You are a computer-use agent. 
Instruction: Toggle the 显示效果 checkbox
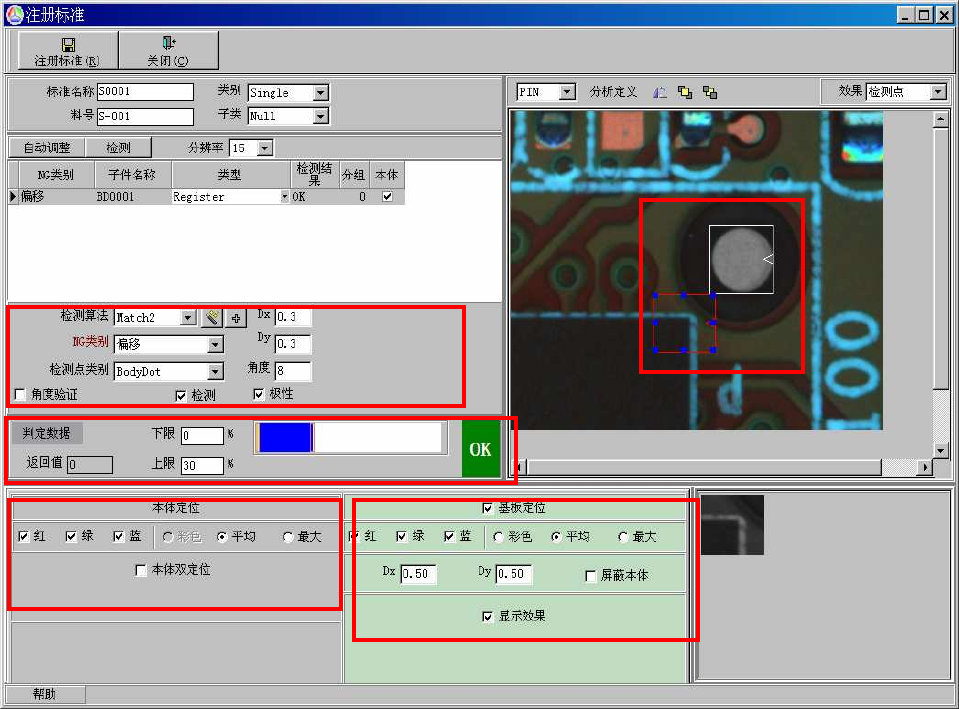pyautogui.click(x=487, y=617)
